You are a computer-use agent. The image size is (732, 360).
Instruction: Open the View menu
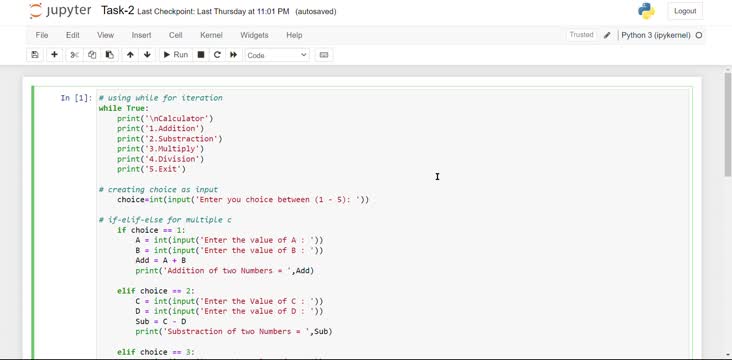click(106, 35)
